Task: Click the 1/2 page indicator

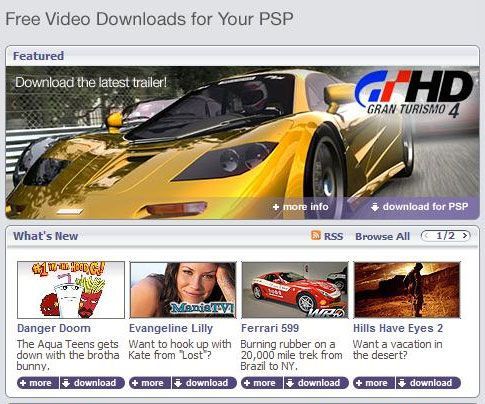Action: (x=446, y=236)
